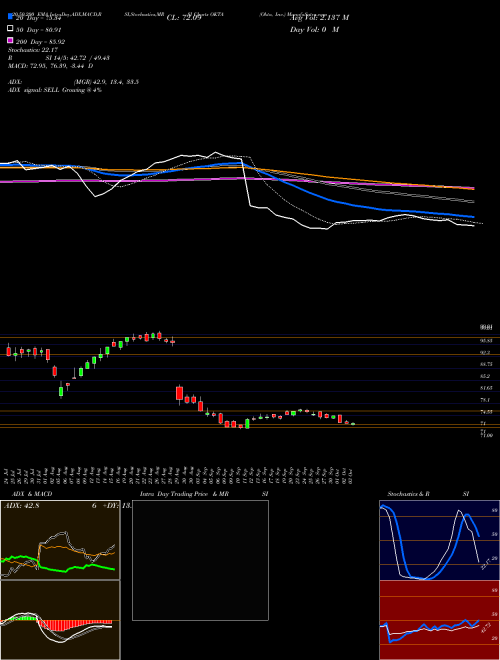
Task: Click the 'Stochastics & R' panel title
Action: [409, 494]
